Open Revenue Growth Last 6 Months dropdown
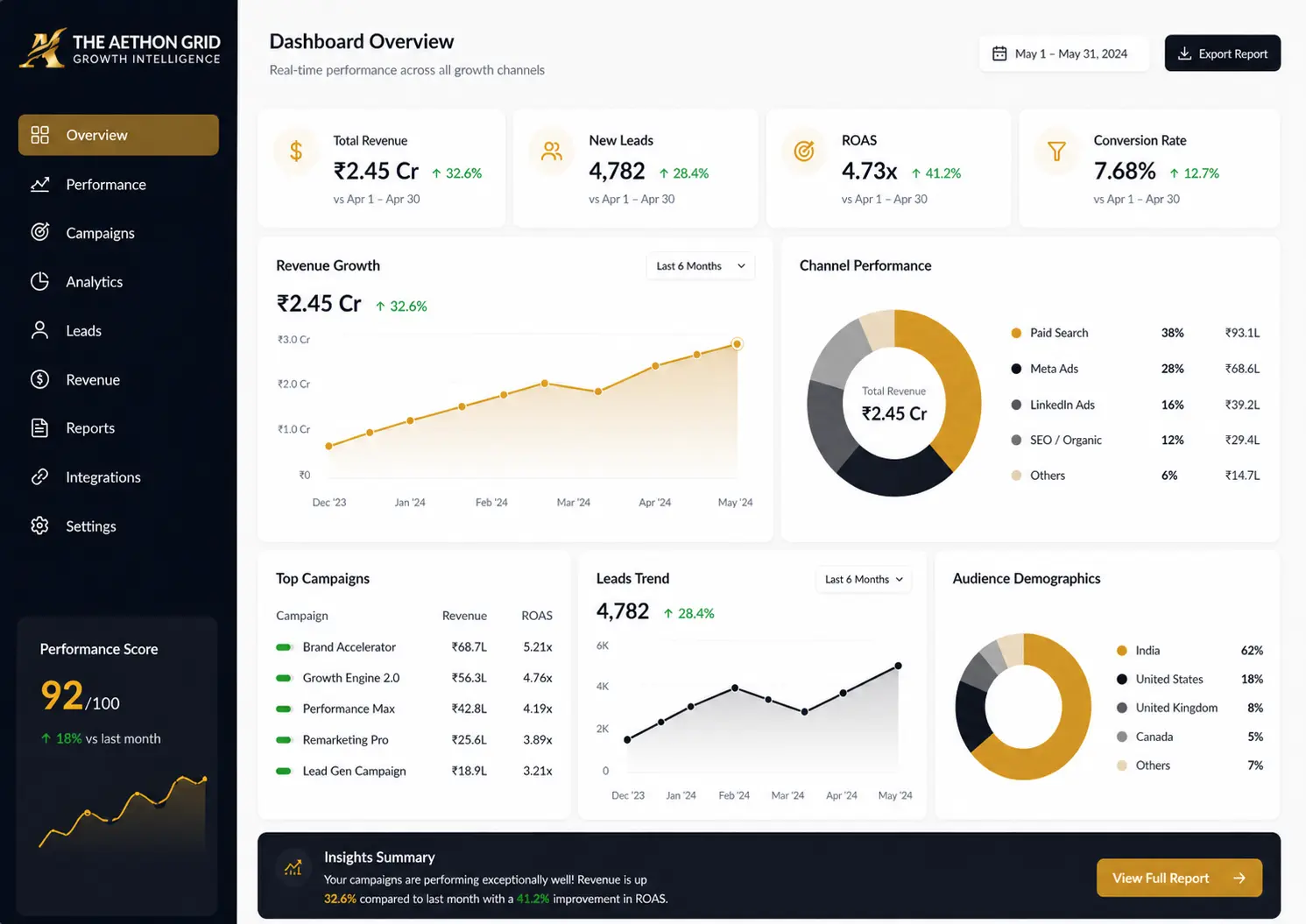This screenshot has width=1306, height=924. (x=700, y=266)
